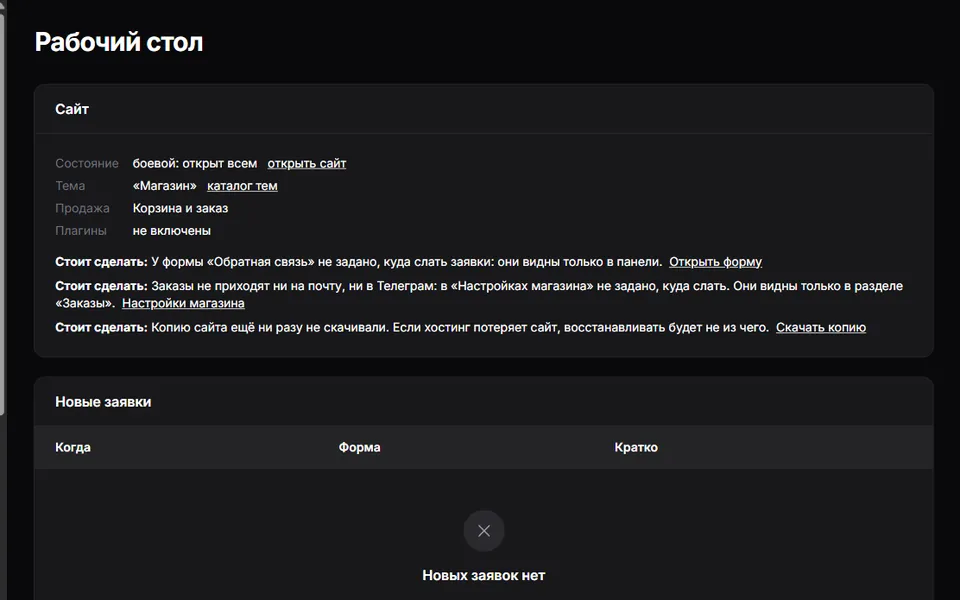The height and width of the screenshot is (600, 960).
Task: Click the "Тема" field label
Action: coord(70,186)
